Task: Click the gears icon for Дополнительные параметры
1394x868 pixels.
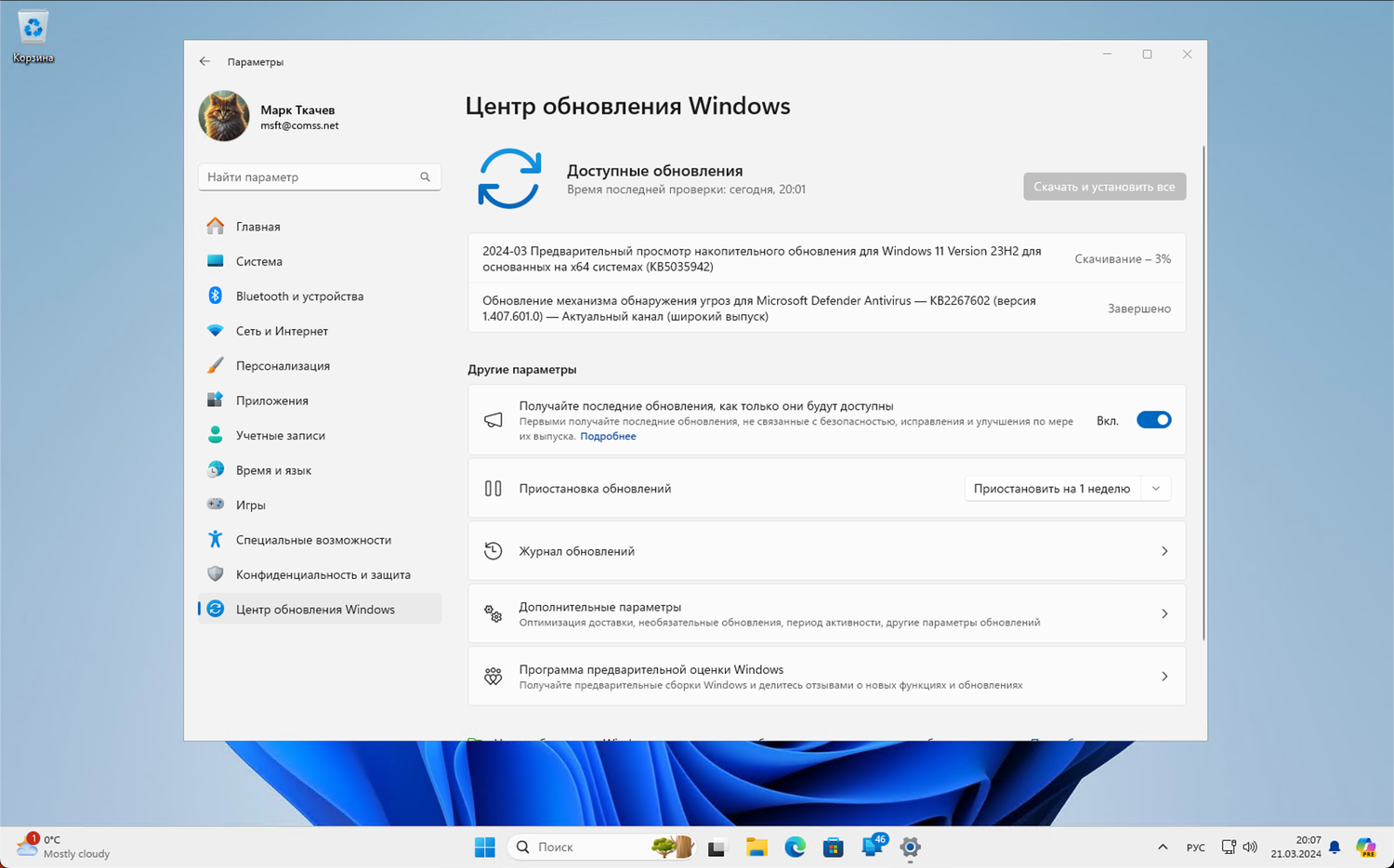Action: click(x=493, y=613)
